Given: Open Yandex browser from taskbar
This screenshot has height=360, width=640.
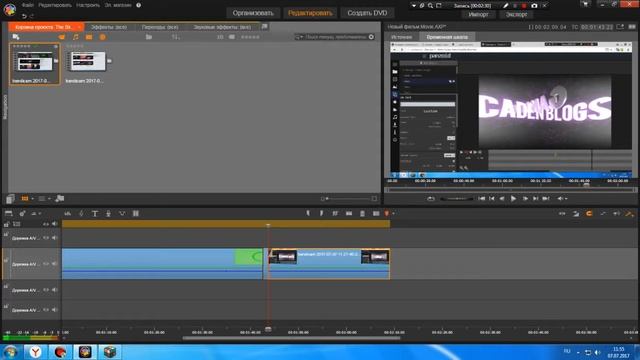Looking at the screenshot, I should [36, 351].
